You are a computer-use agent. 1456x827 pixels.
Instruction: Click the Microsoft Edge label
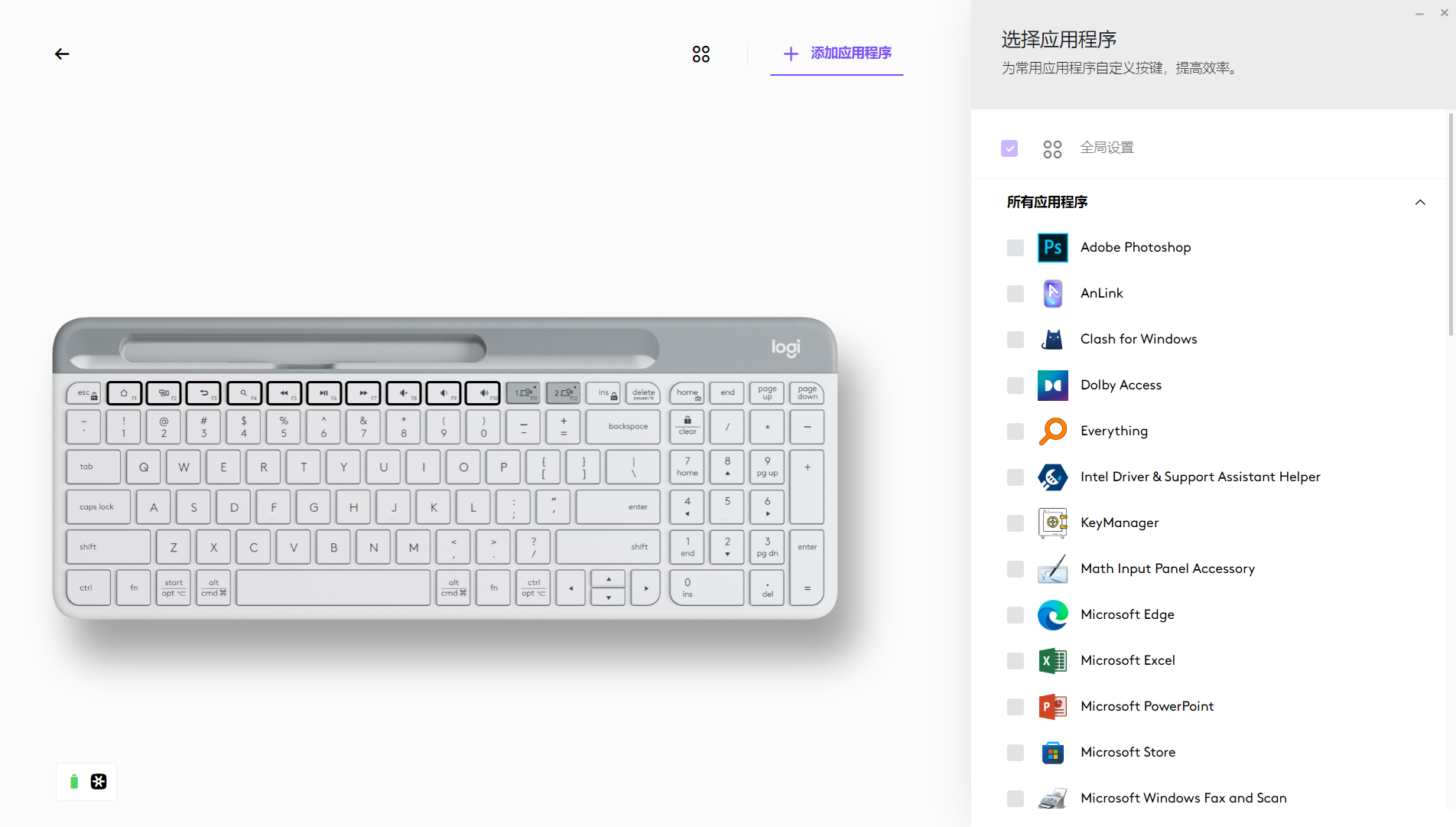coord(1127,614)
